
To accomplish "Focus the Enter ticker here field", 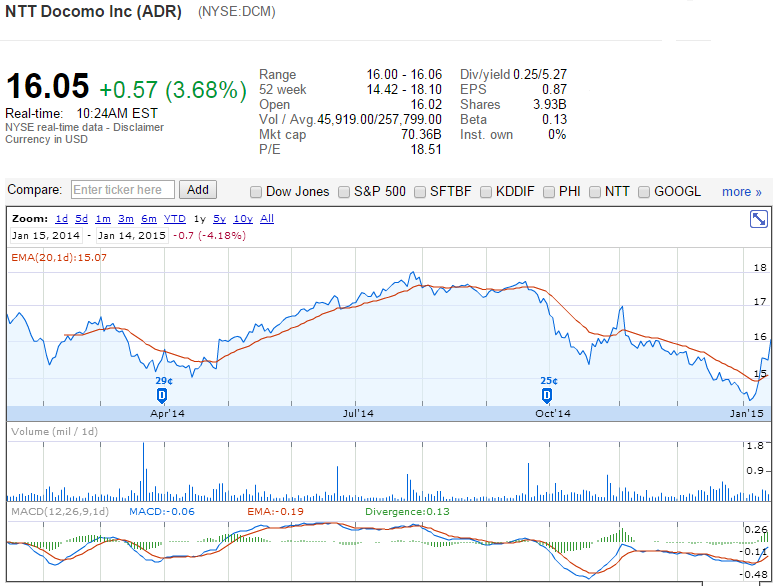I will coord(123,190).
